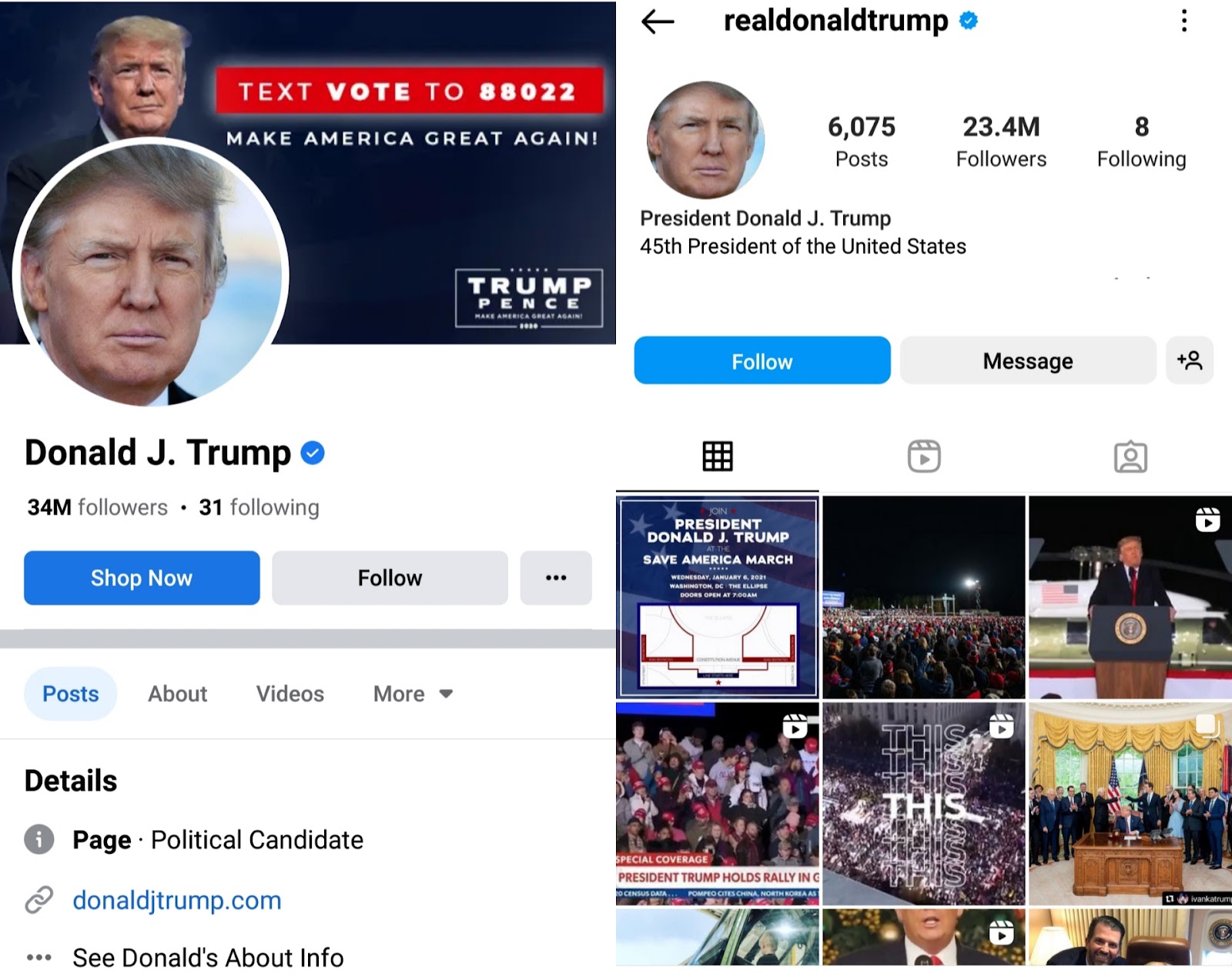Image resolution: width=1232 pixels, height=977 pixels.
Task: Open the Facebook page more options button
Action: pos(556,577)
